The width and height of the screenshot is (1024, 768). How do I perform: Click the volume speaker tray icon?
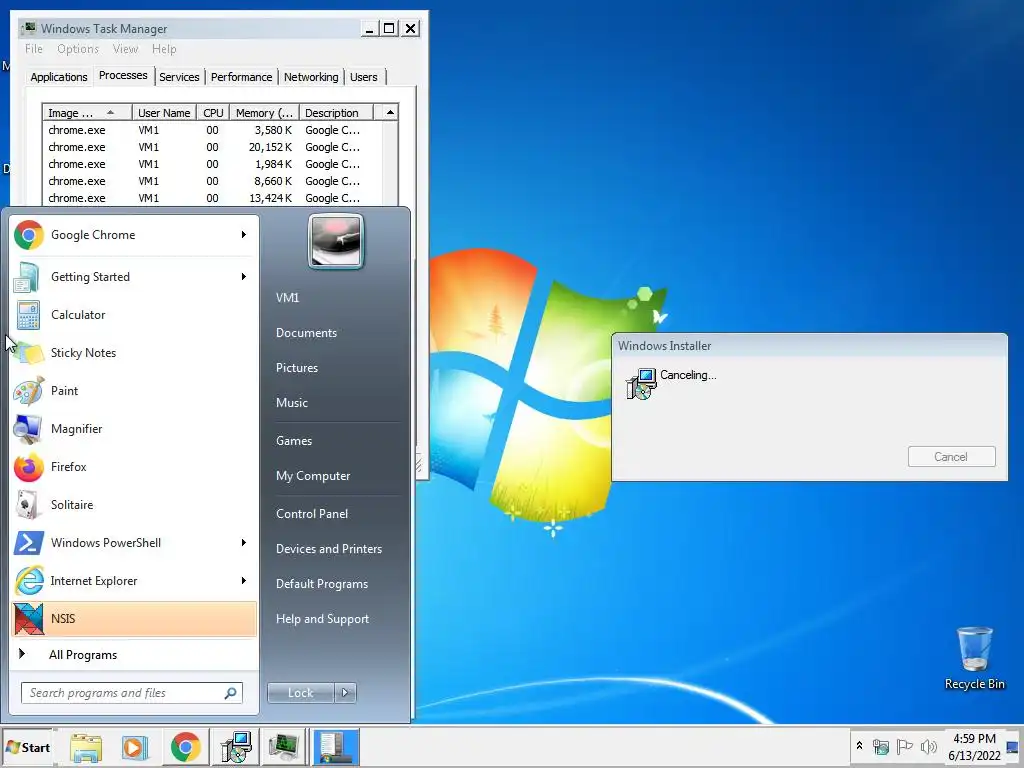928,746
